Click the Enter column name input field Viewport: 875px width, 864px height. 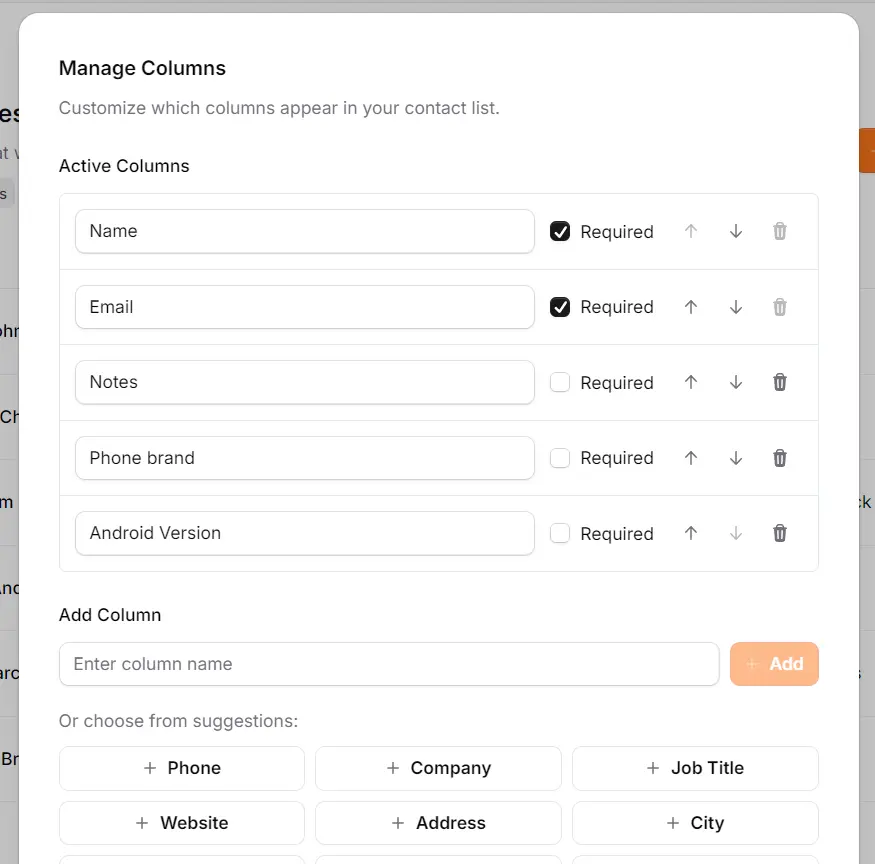[x=389, y=663]
